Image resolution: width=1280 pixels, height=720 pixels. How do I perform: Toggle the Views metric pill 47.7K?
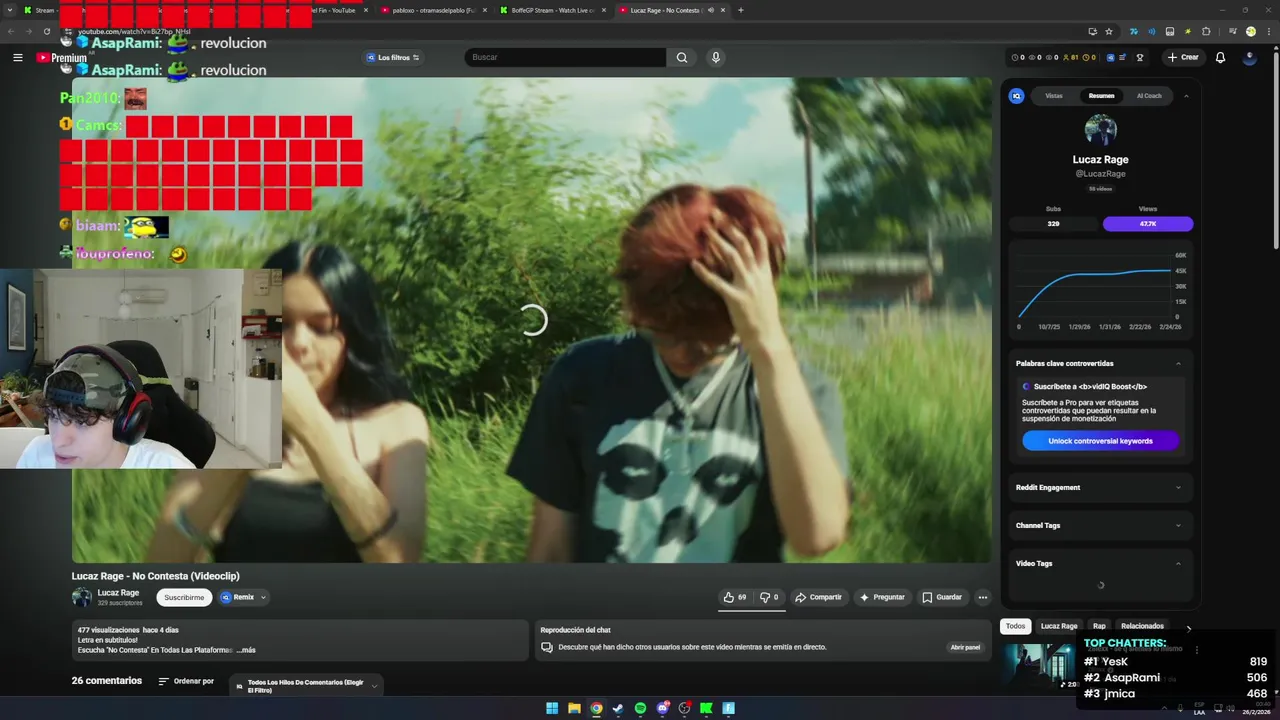point(1148,224)
